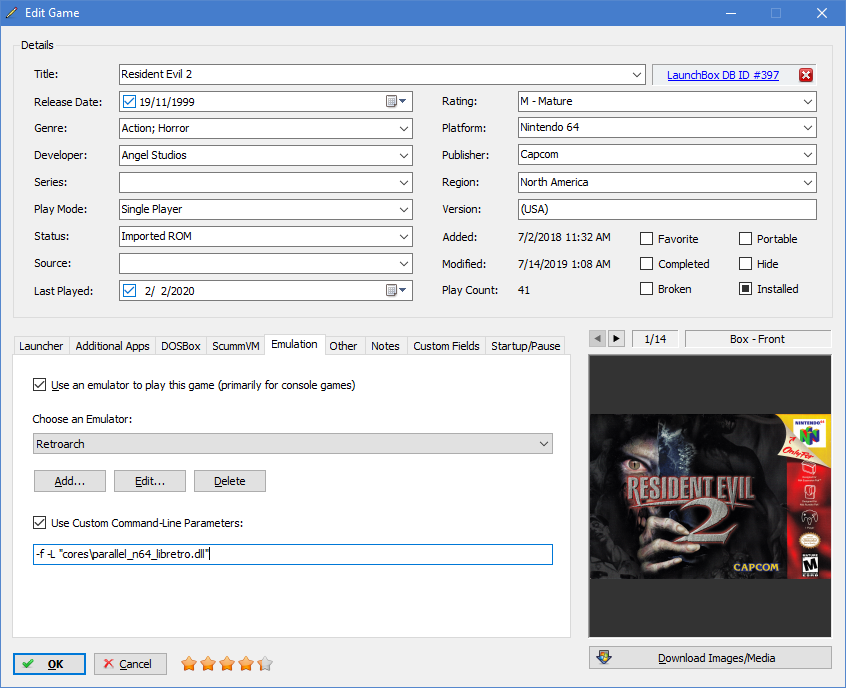Click the Cancel button

[x=130, y=664]
